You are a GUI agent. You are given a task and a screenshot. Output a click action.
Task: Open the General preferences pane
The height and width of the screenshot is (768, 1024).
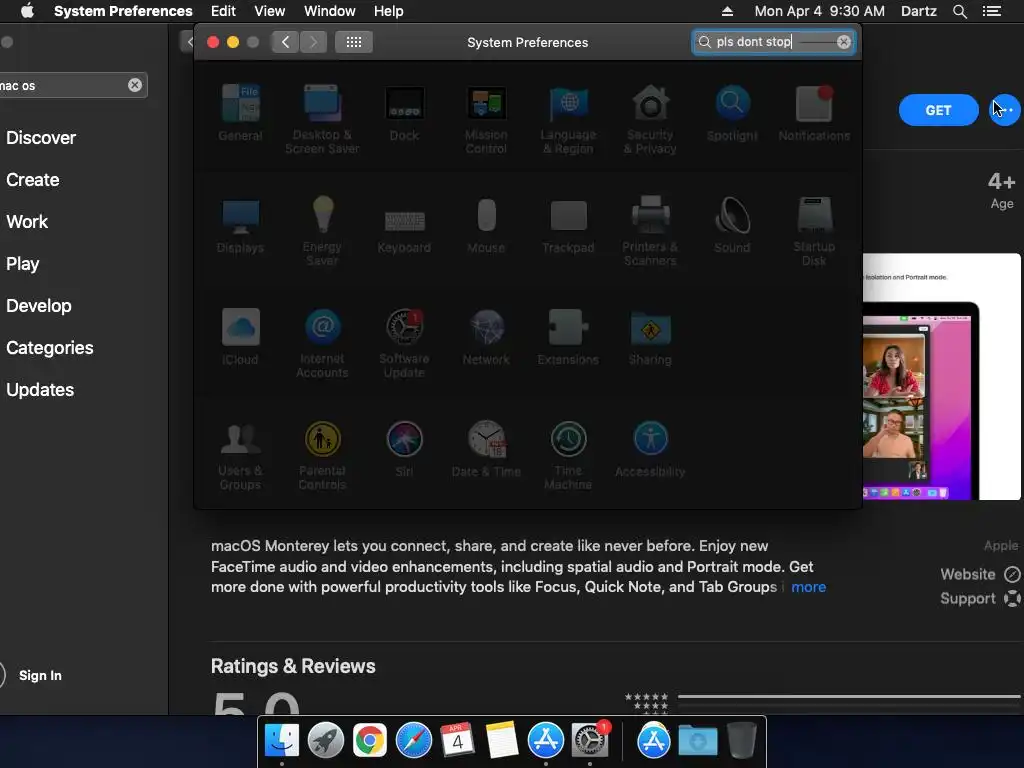240,113
